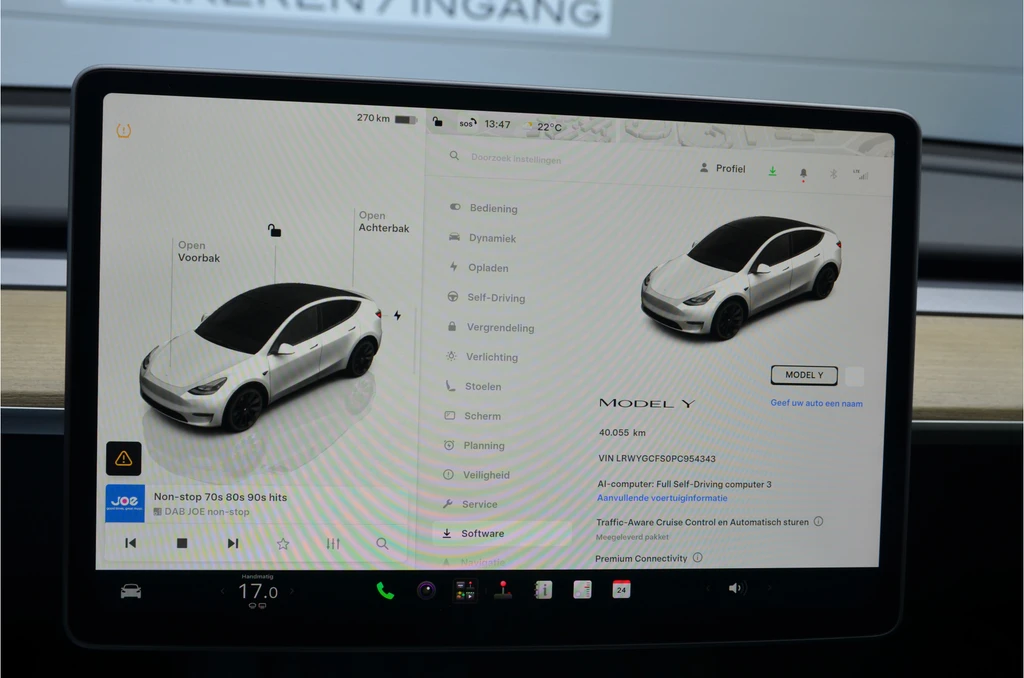Show info for Traffic-Aware Cruise Control

818,521
